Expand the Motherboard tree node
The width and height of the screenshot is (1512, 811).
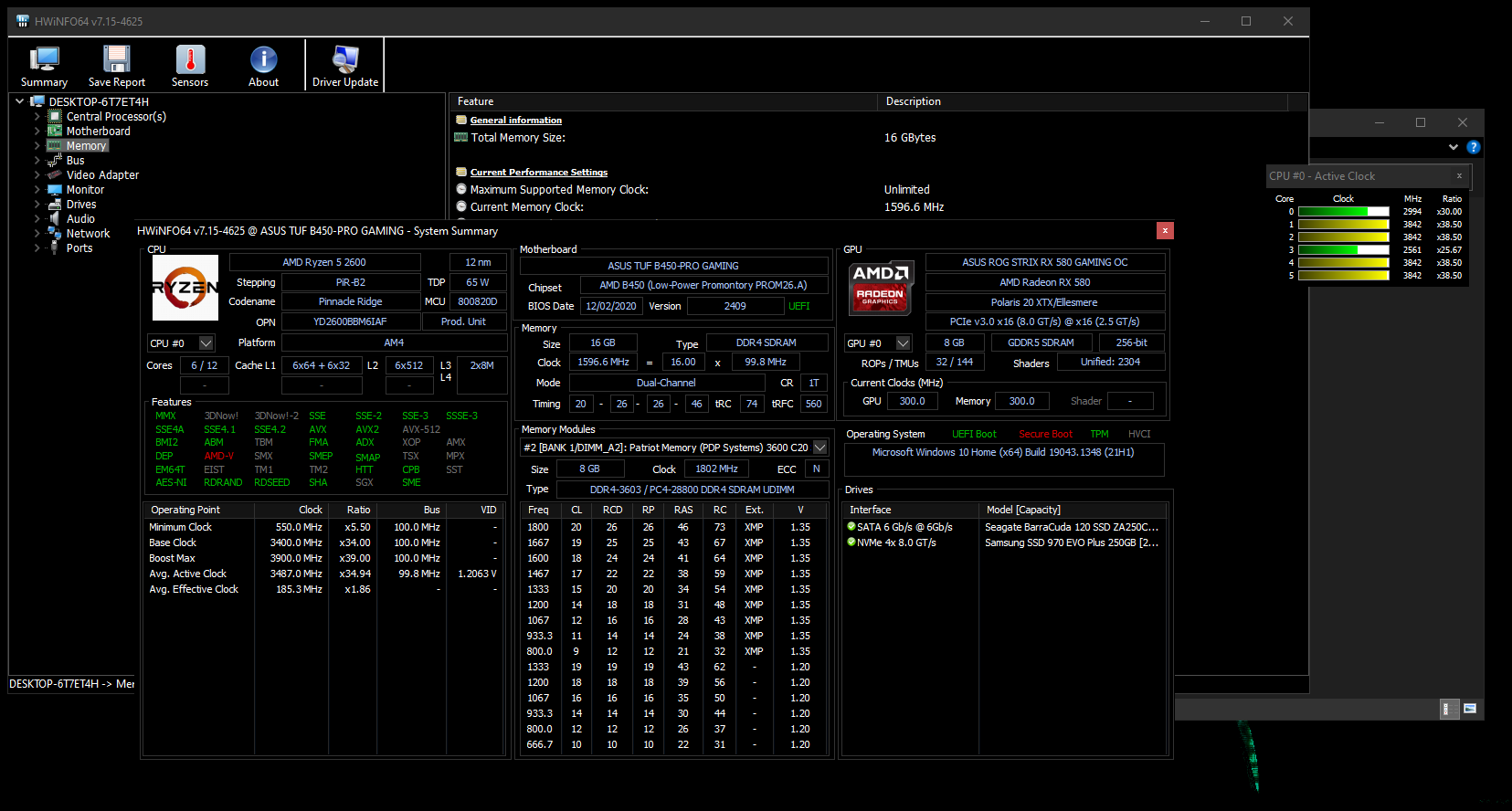pyautogui.click(x=37, y=131)
